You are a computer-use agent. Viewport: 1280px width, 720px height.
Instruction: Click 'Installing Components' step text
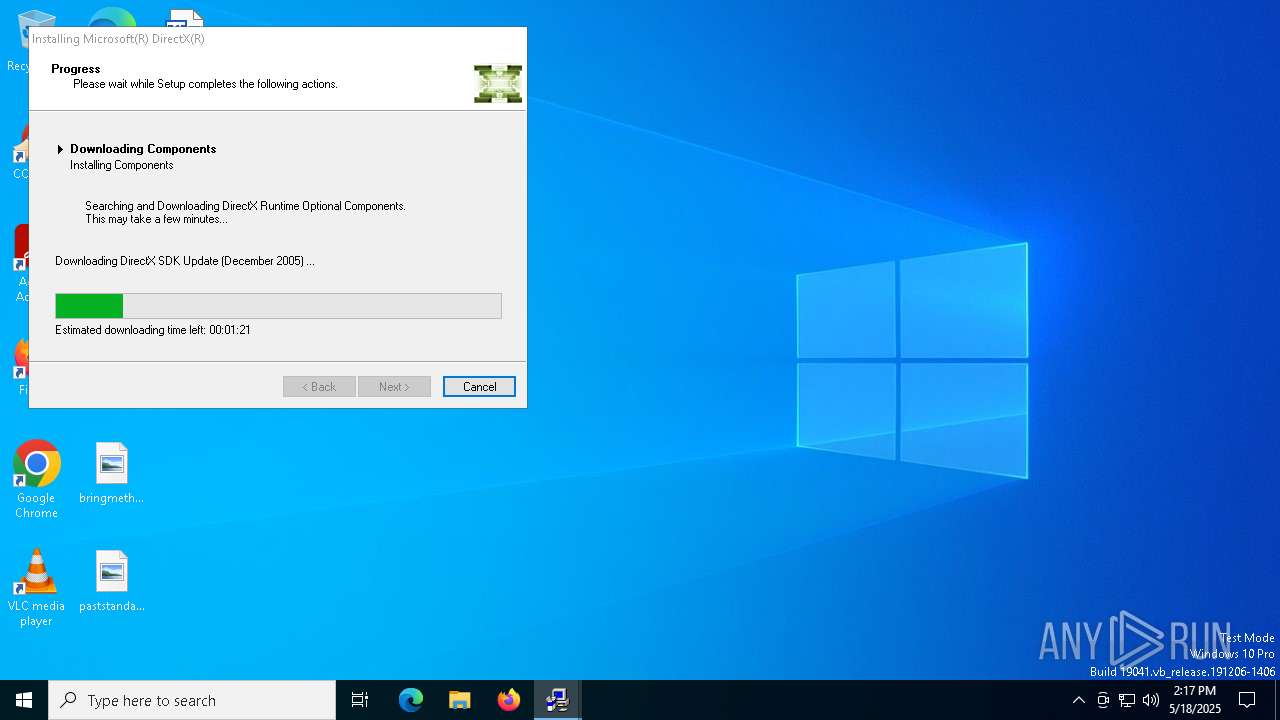pyautogui.click(x=122, y=165)
